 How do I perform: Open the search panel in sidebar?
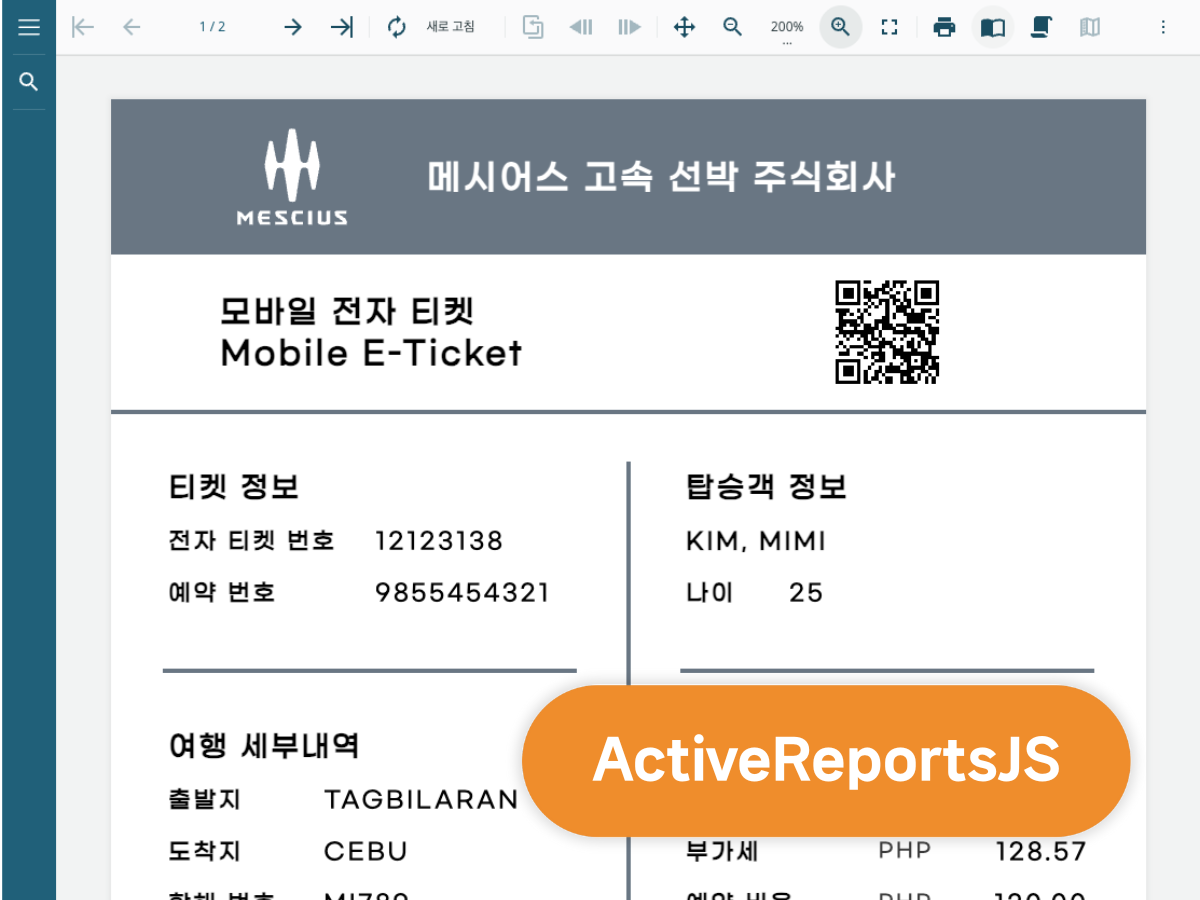[x=28, y=82]
